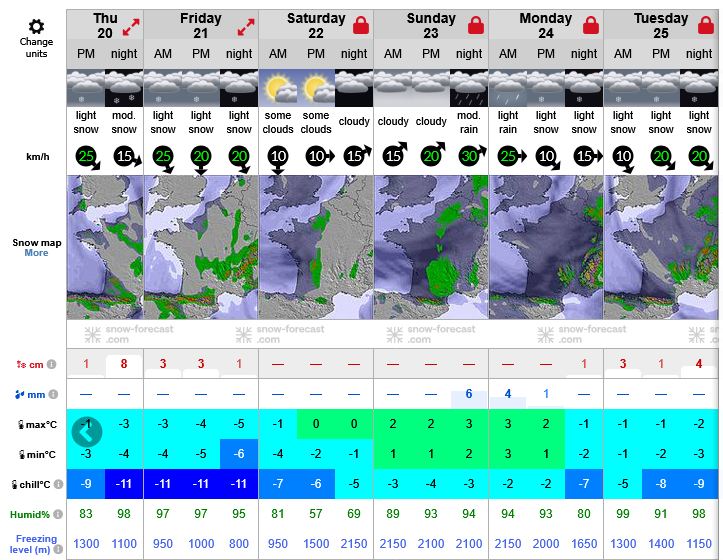Viewport: 723px width, 560px height.
Task: Click Friday AM 25 km/h wind icon
Action: (164, 159)
